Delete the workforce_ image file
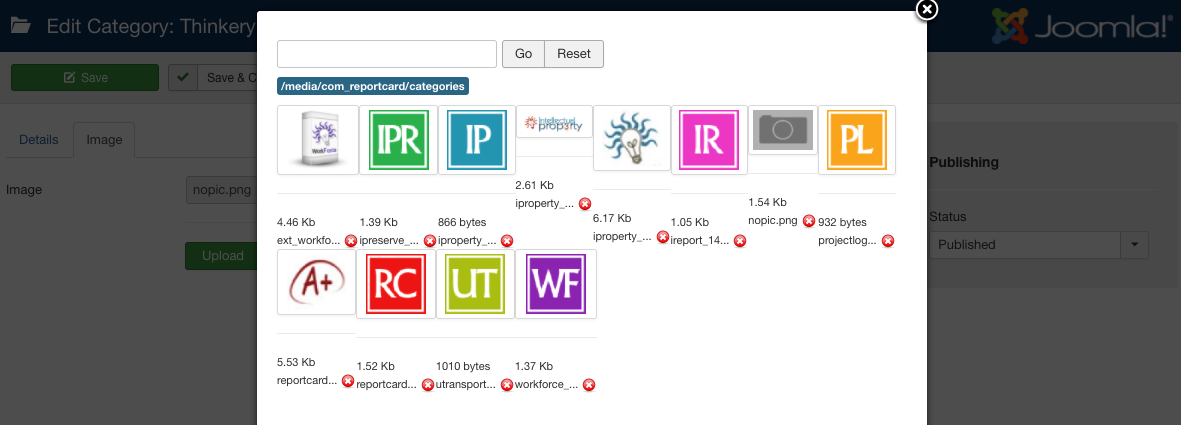This screenshot has width=1181, height=425. pos(589,385)
